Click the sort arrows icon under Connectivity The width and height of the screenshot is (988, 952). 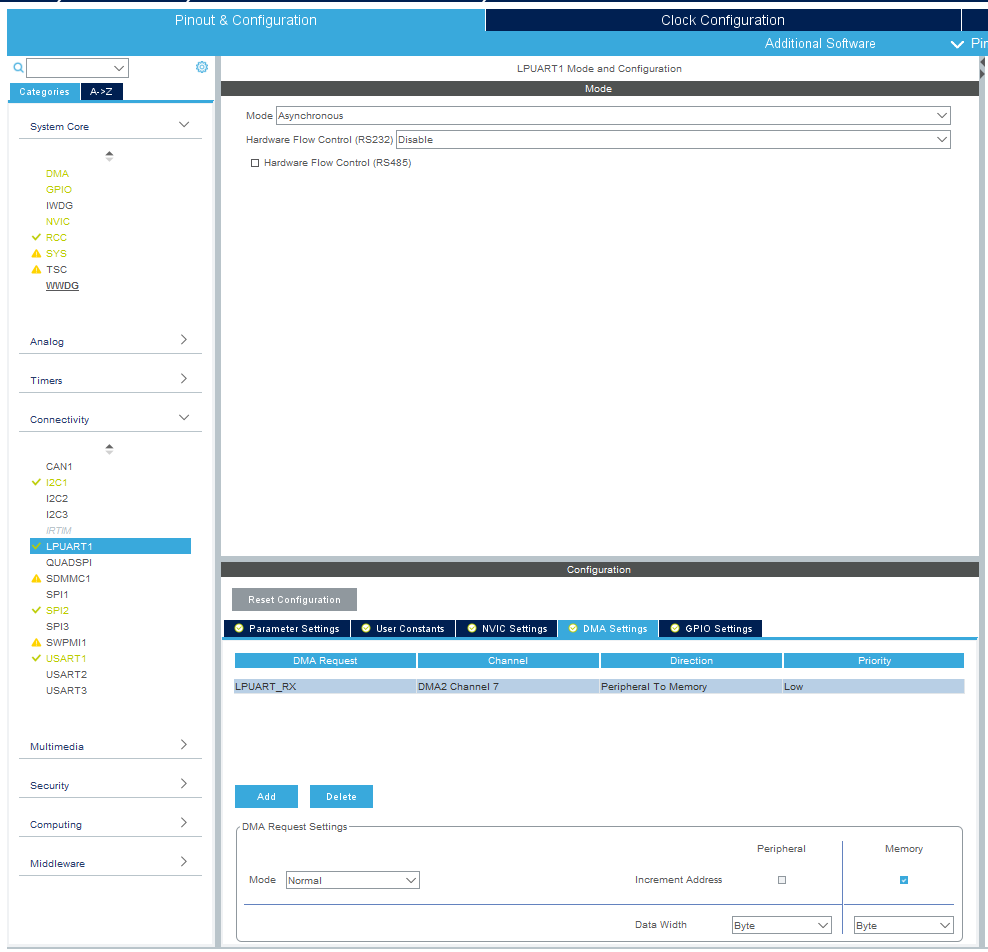[109, 449]
